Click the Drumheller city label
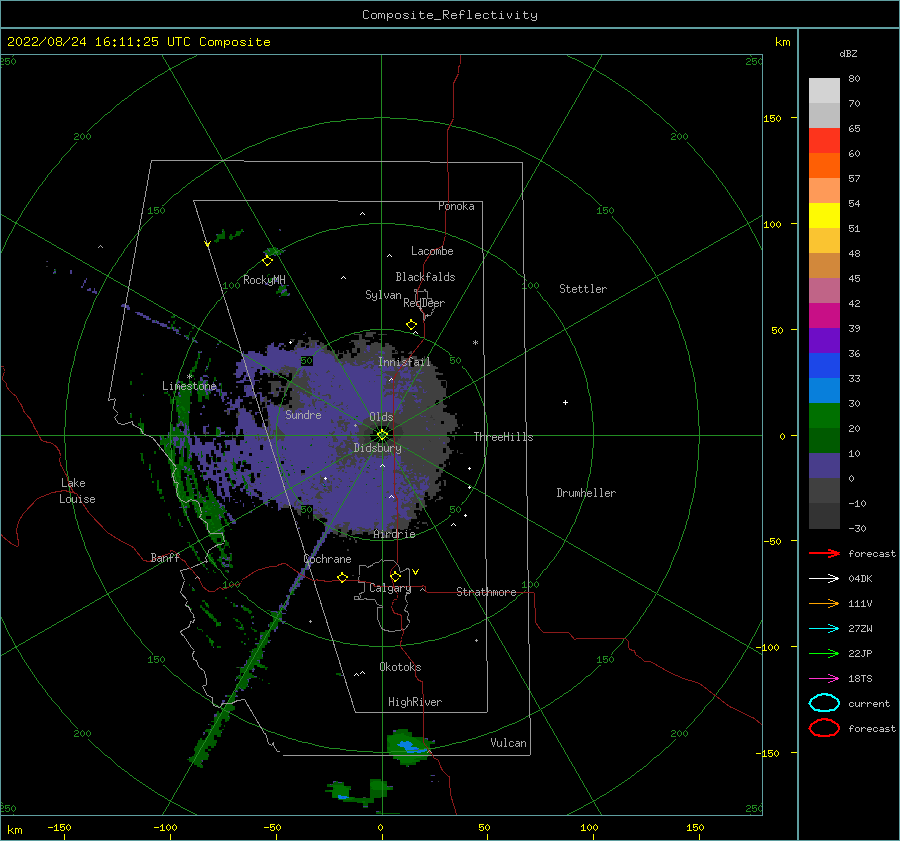Screen dimensions: 900x841 point(586,493)
